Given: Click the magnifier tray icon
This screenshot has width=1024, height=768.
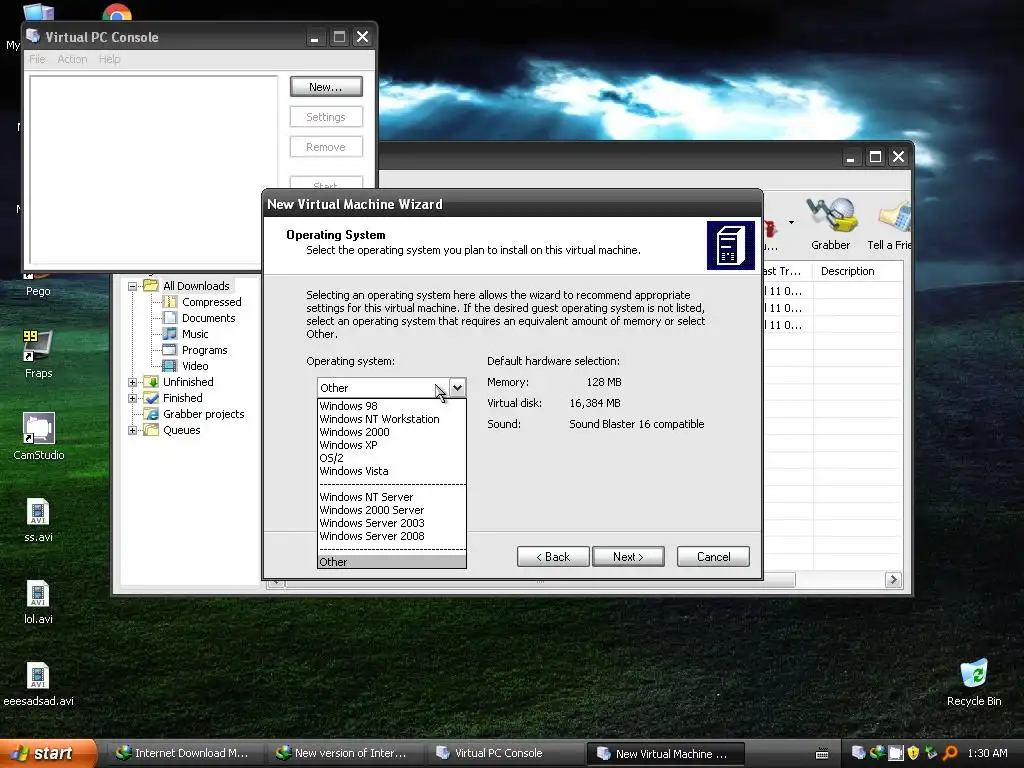Looking at the screenshot, I should pyautogui.click(x=950, y=753).
